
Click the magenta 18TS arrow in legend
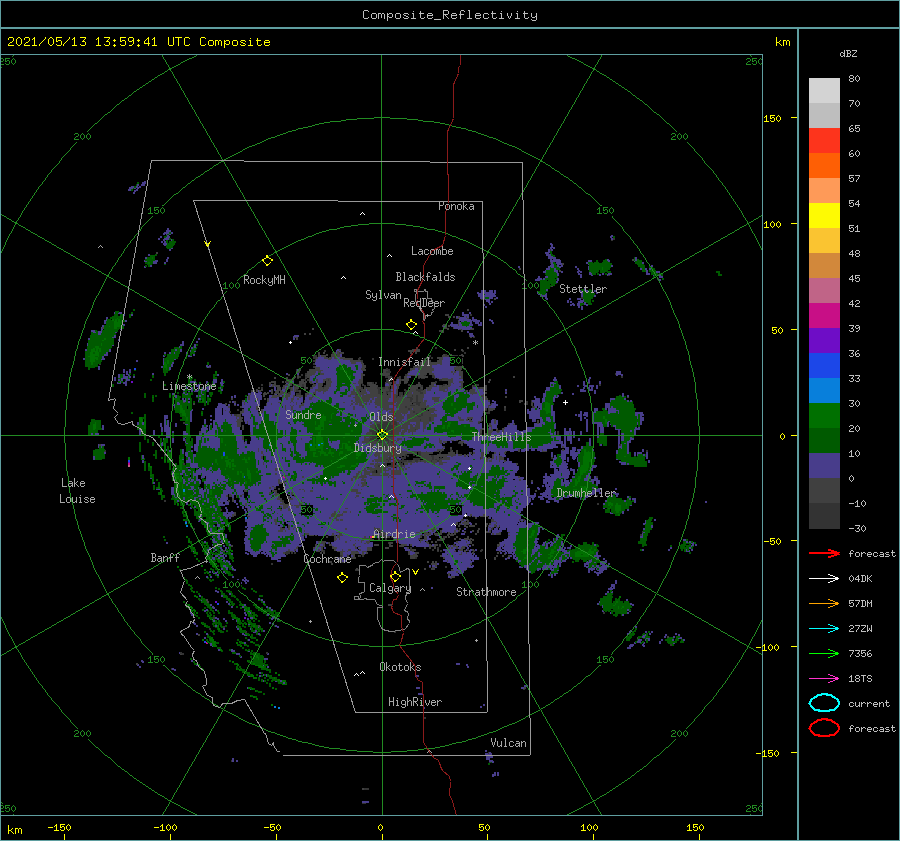(824, 679)
